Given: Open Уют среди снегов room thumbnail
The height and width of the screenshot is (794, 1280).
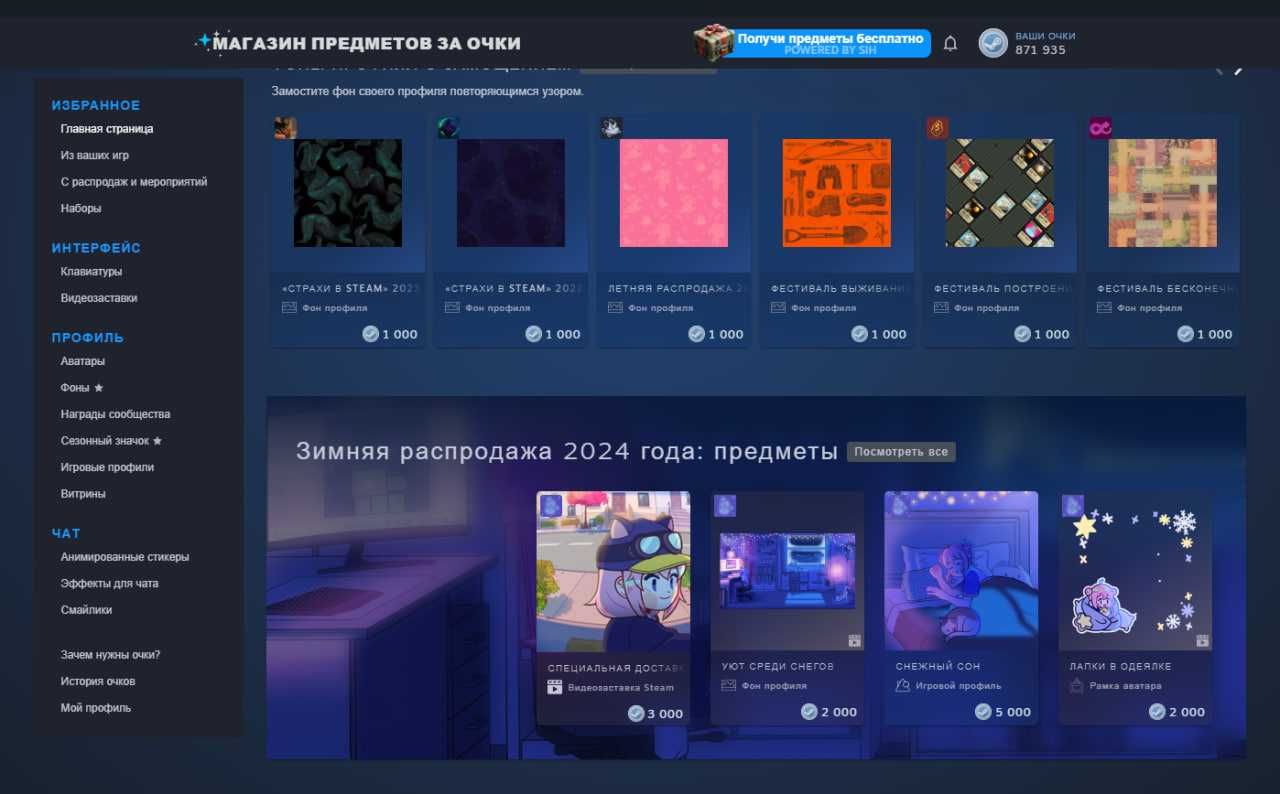Looking at the screenshot, I should point(787,570).
